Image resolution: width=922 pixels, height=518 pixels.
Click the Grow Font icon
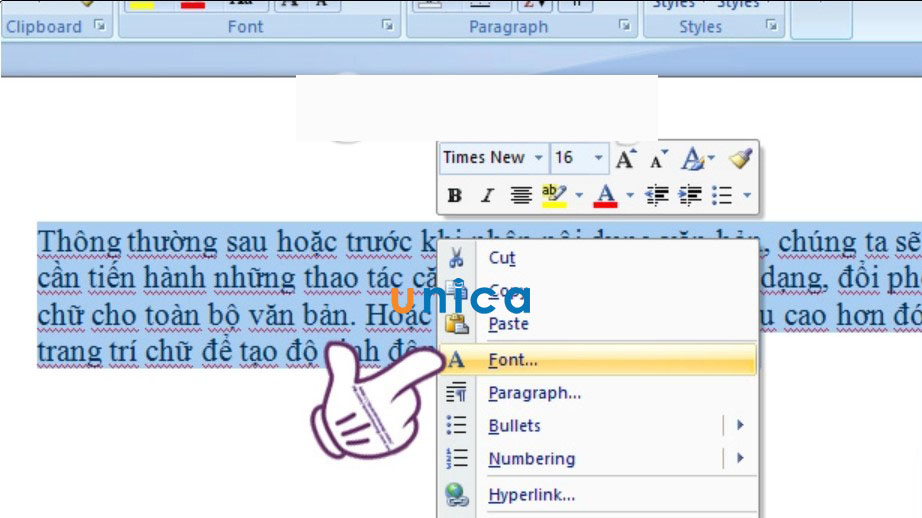(627, 158)
